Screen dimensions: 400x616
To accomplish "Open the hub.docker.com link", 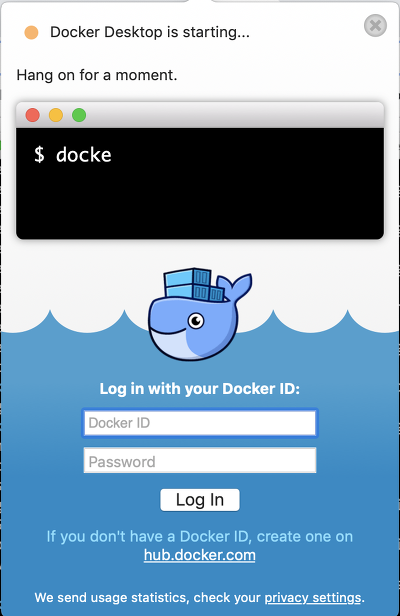I will point(200,555).
